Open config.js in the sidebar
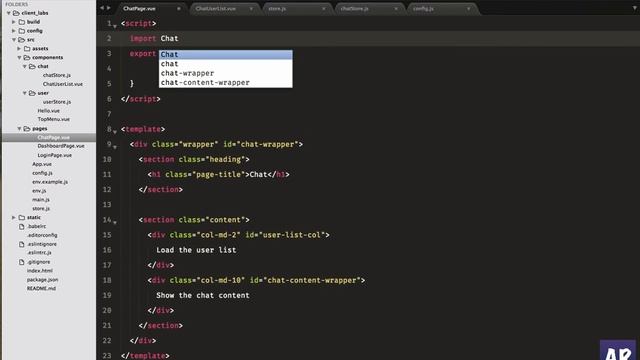Viewport: 640px width, 360px height. pyautogui.click(x=42, y=173)
